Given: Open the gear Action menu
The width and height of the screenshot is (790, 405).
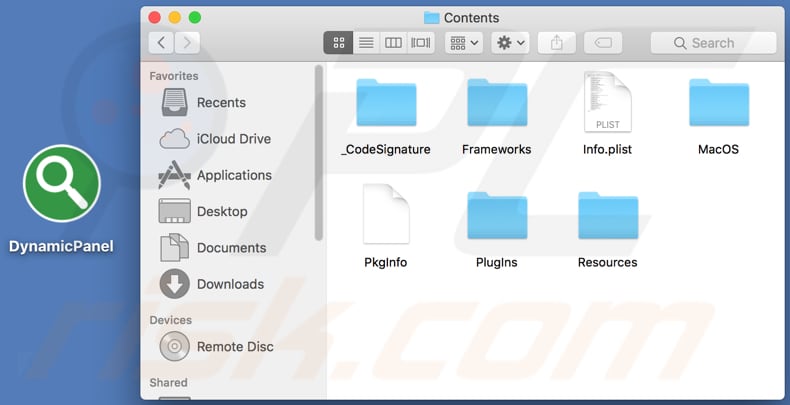Looking at the screenshot, I should pyautogui.click(x=510, y=43).
